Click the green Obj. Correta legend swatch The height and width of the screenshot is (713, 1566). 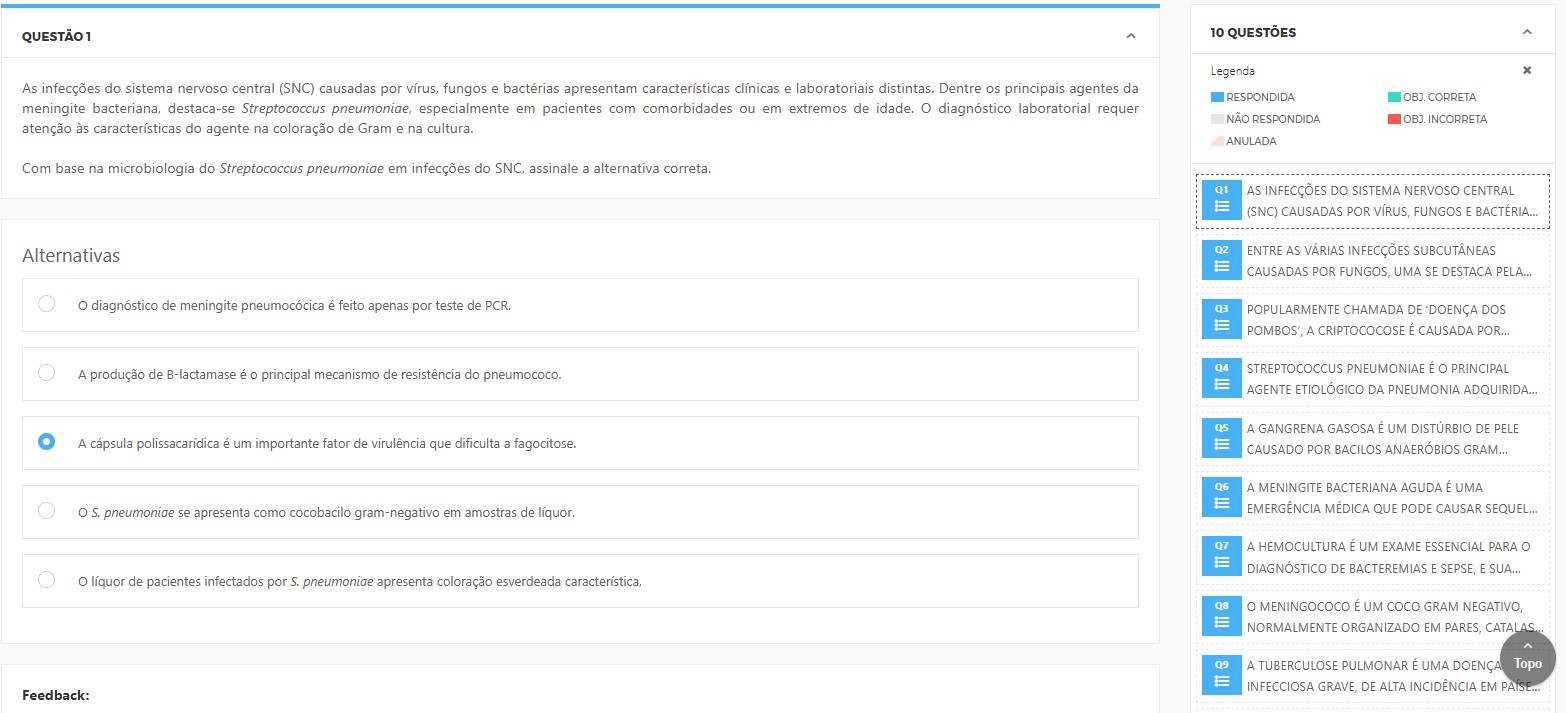coord(1393,97)
